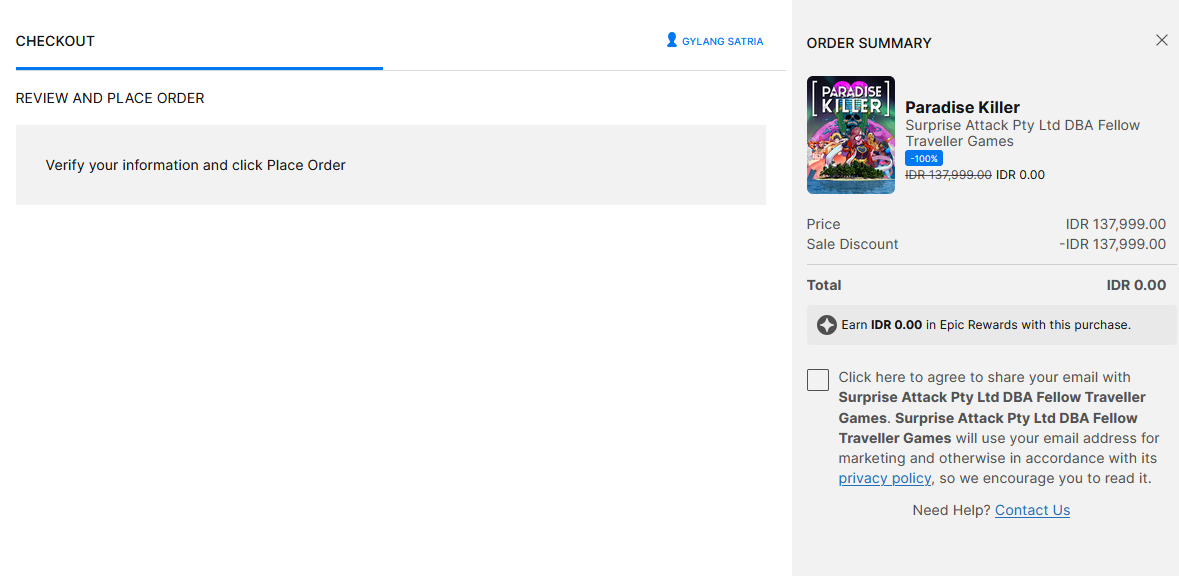The width and height of the screenshot is (1179, 576).
Task: Click the 'Verify your information' message box
Action: (390, 165)
